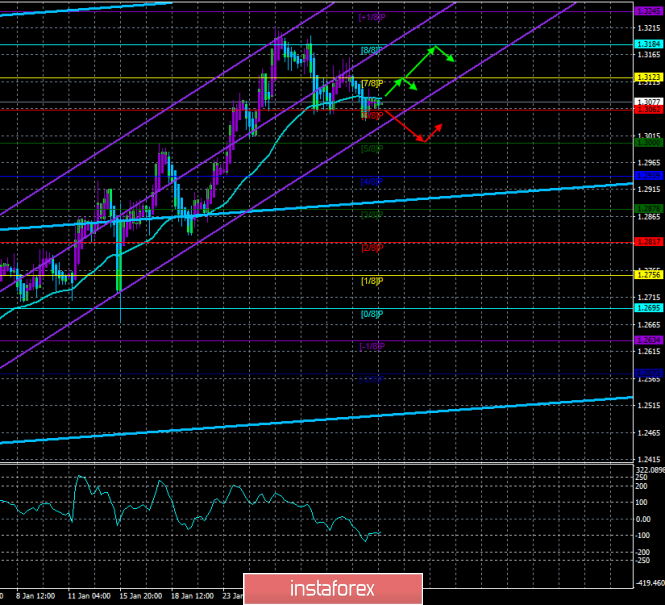Click the yellow 1.3123 price tag
Screen dimensions: 665x605
pos(648,77)
